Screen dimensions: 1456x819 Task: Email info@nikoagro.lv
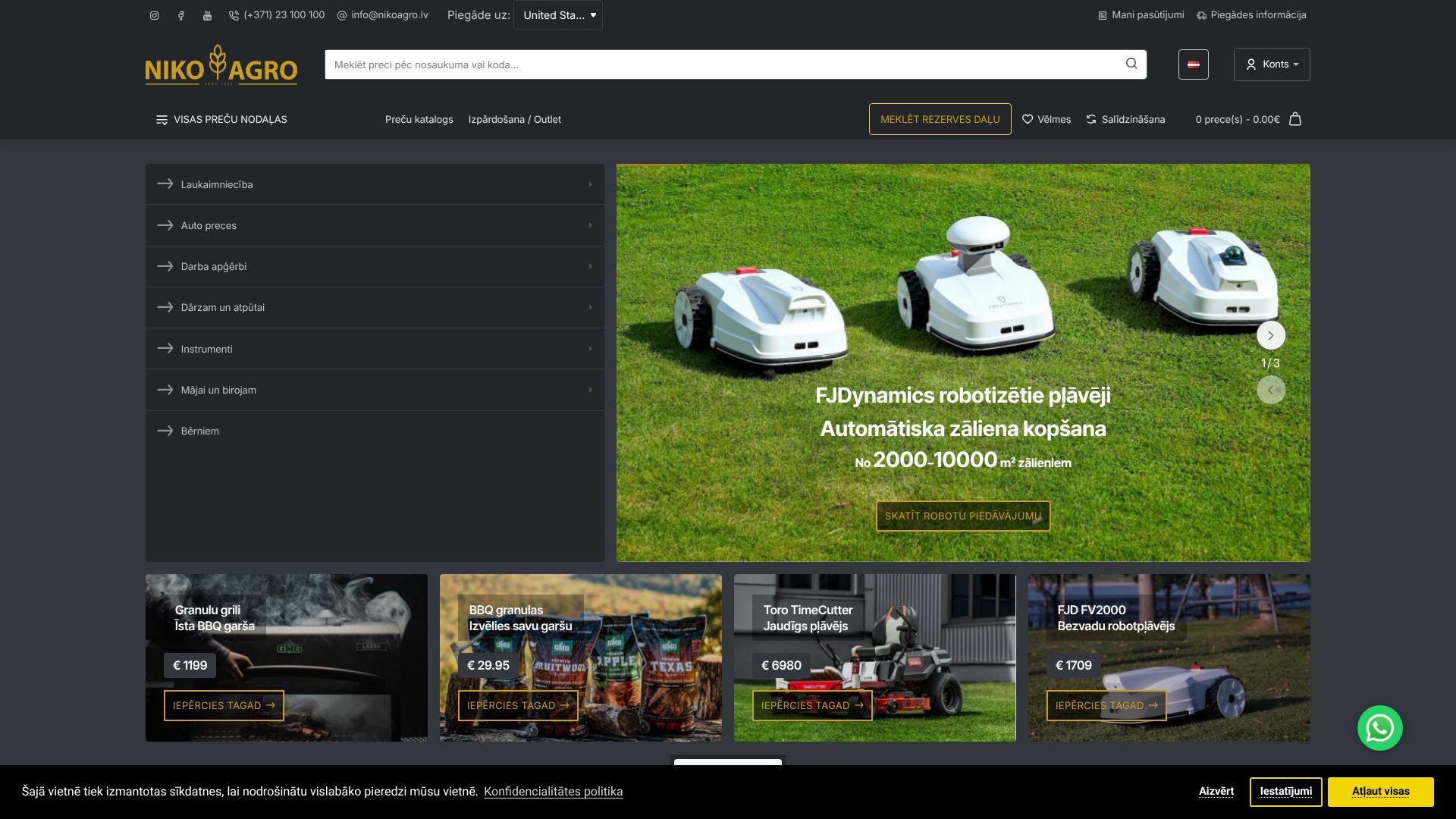click(383, 15)
